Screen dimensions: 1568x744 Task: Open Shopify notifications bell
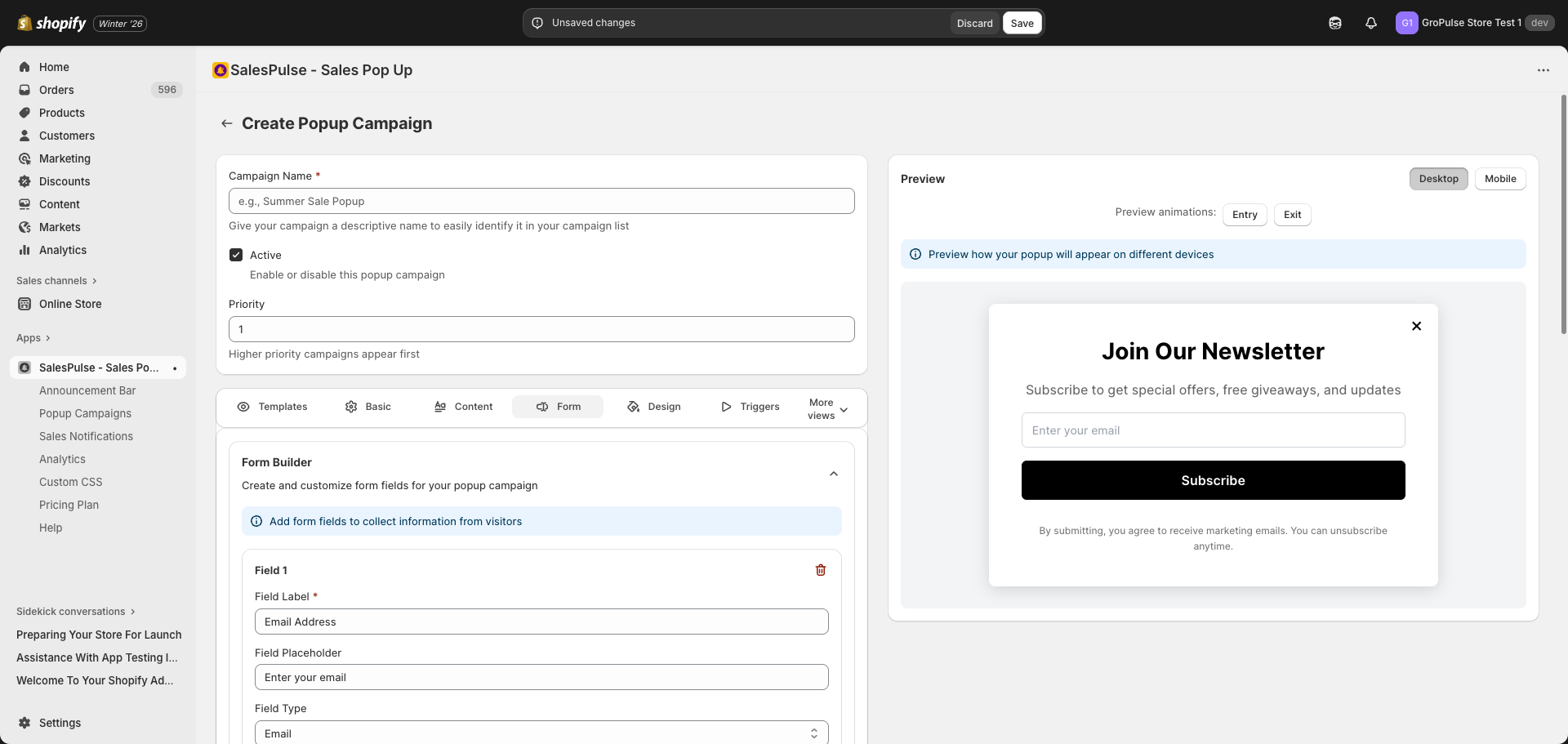coord(1370,23)
